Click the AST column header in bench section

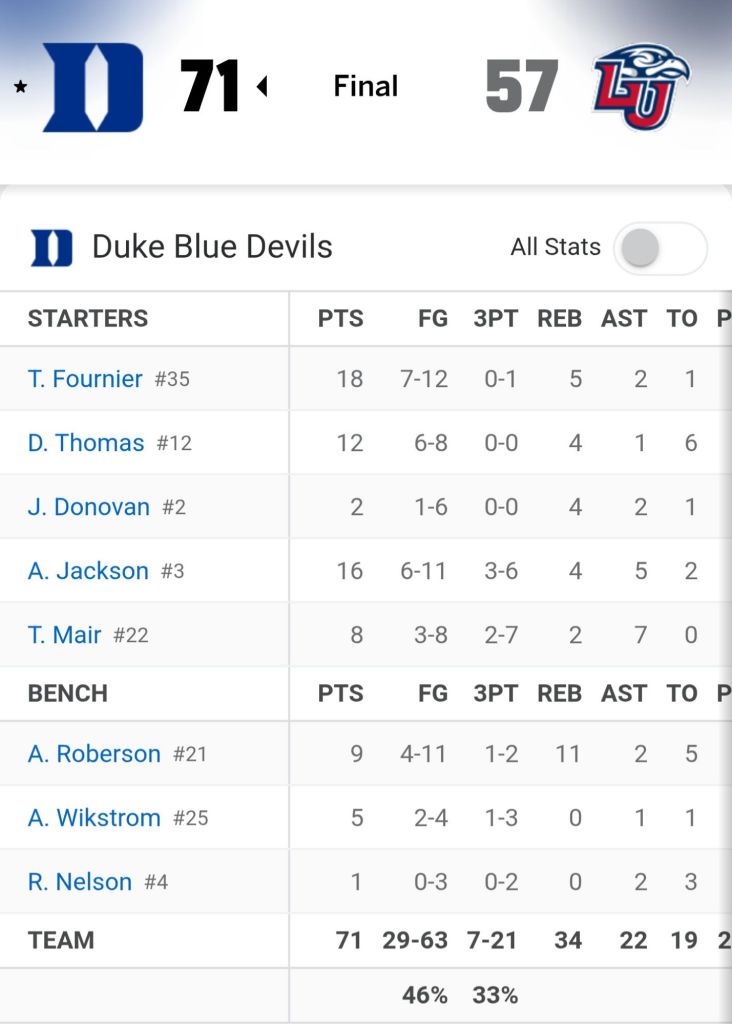624,694
